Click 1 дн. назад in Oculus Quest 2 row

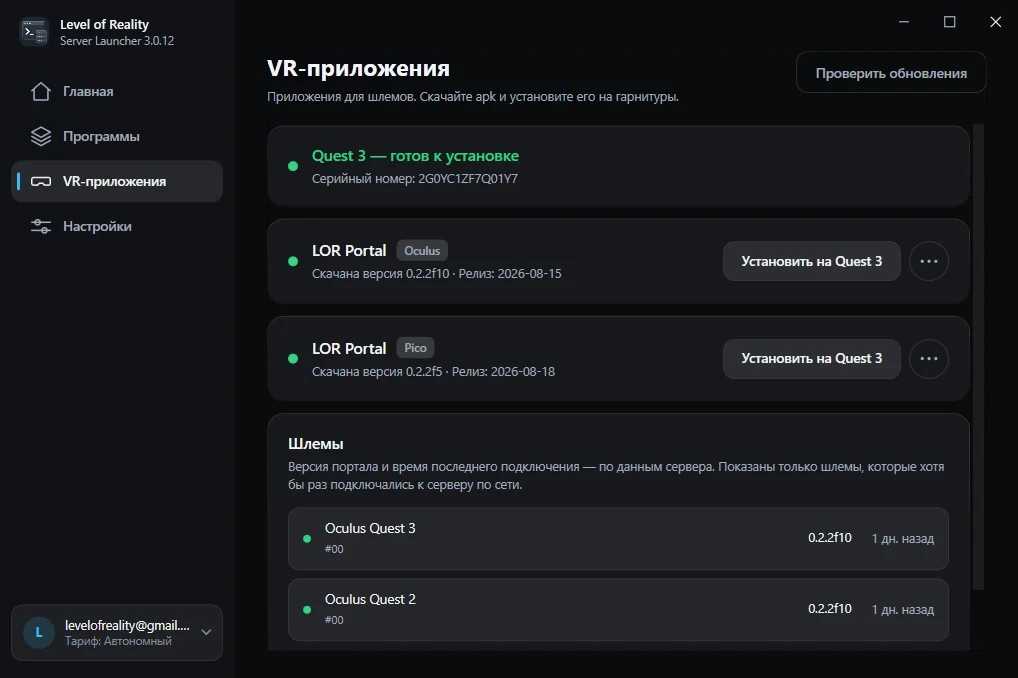point(903,609)
